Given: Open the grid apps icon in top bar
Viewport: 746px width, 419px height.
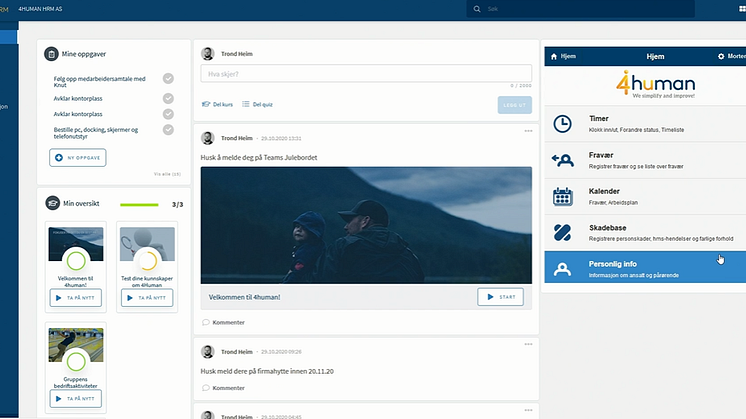Looking at the screenshot, I should 742,9.
